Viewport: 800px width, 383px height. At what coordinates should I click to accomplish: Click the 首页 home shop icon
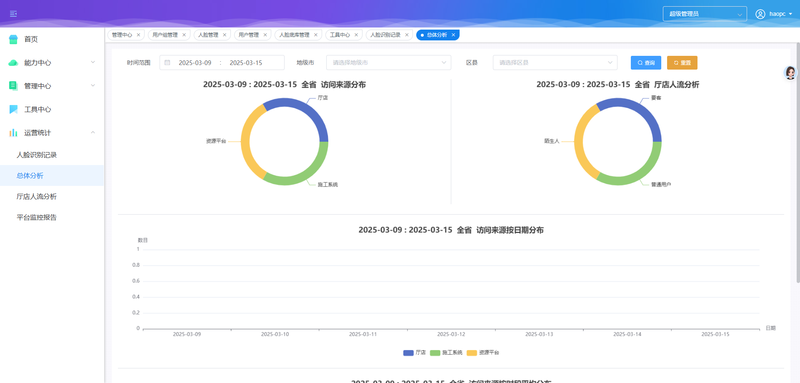point(13,39)
